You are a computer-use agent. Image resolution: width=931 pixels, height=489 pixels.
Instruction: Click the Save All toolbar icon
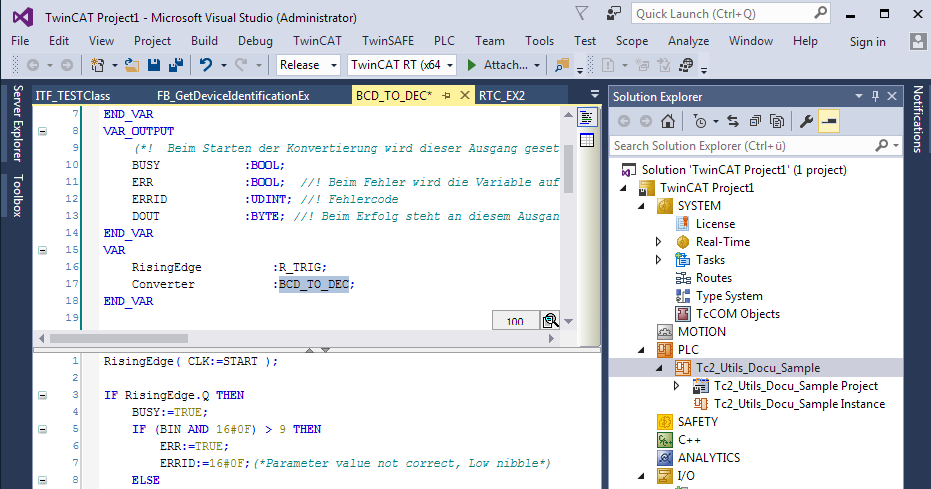pos(176,65)
